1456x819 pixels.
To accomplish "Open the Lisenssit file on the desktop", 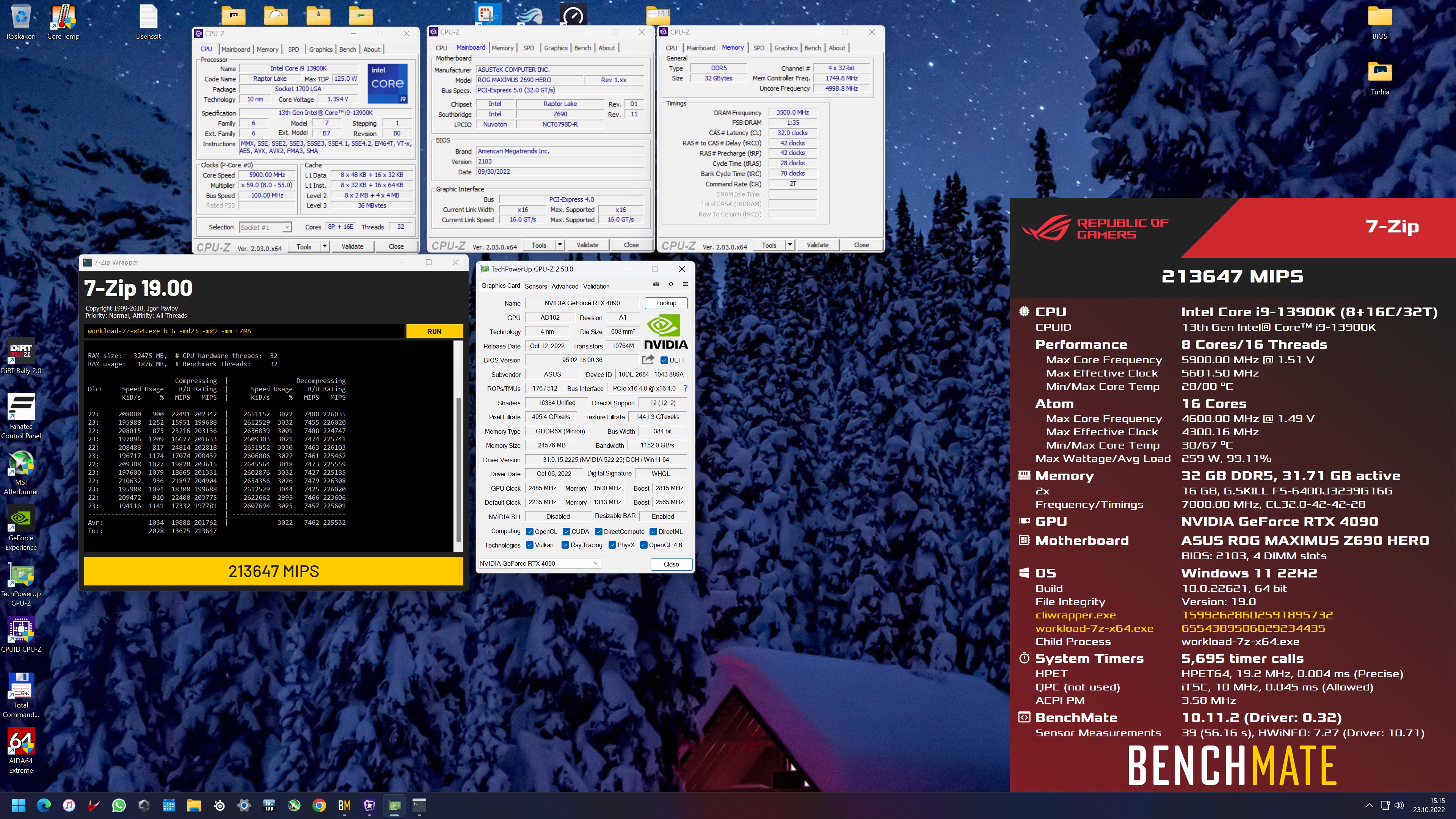I will 148,22.
